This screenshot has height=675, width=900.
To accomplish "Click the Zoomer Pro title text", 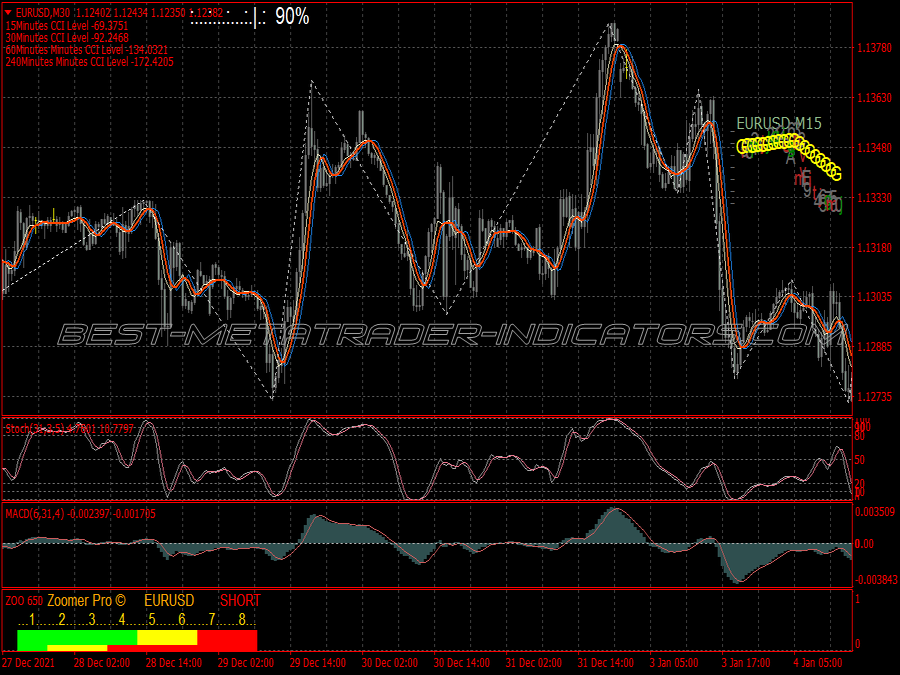I will point(86,600).
